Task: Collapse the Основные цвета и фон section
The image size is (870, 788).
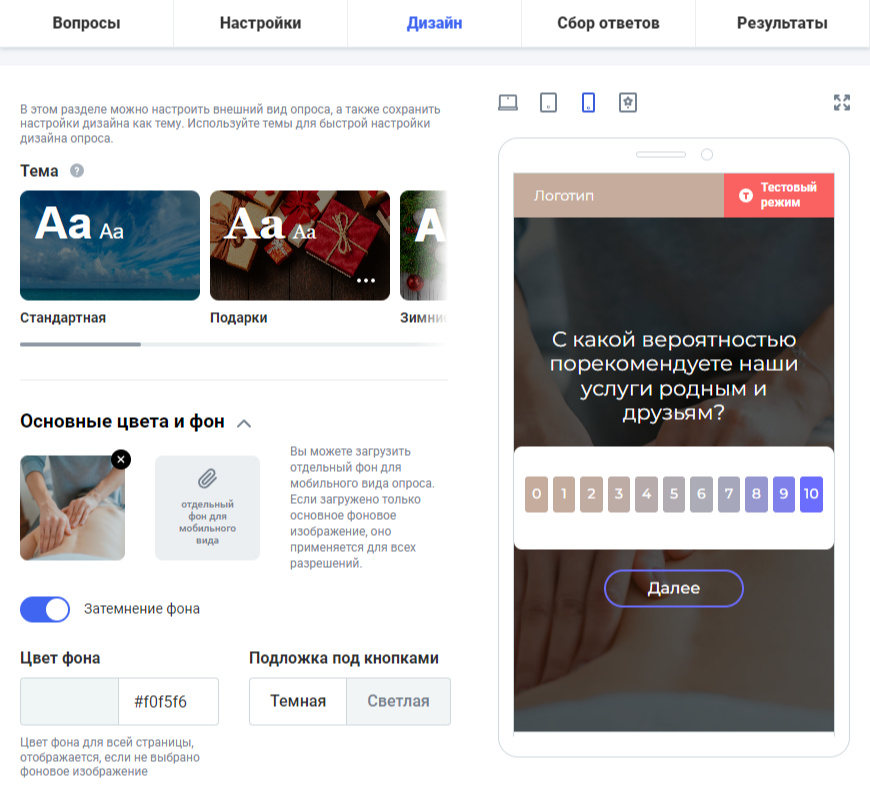Action: 244,424
